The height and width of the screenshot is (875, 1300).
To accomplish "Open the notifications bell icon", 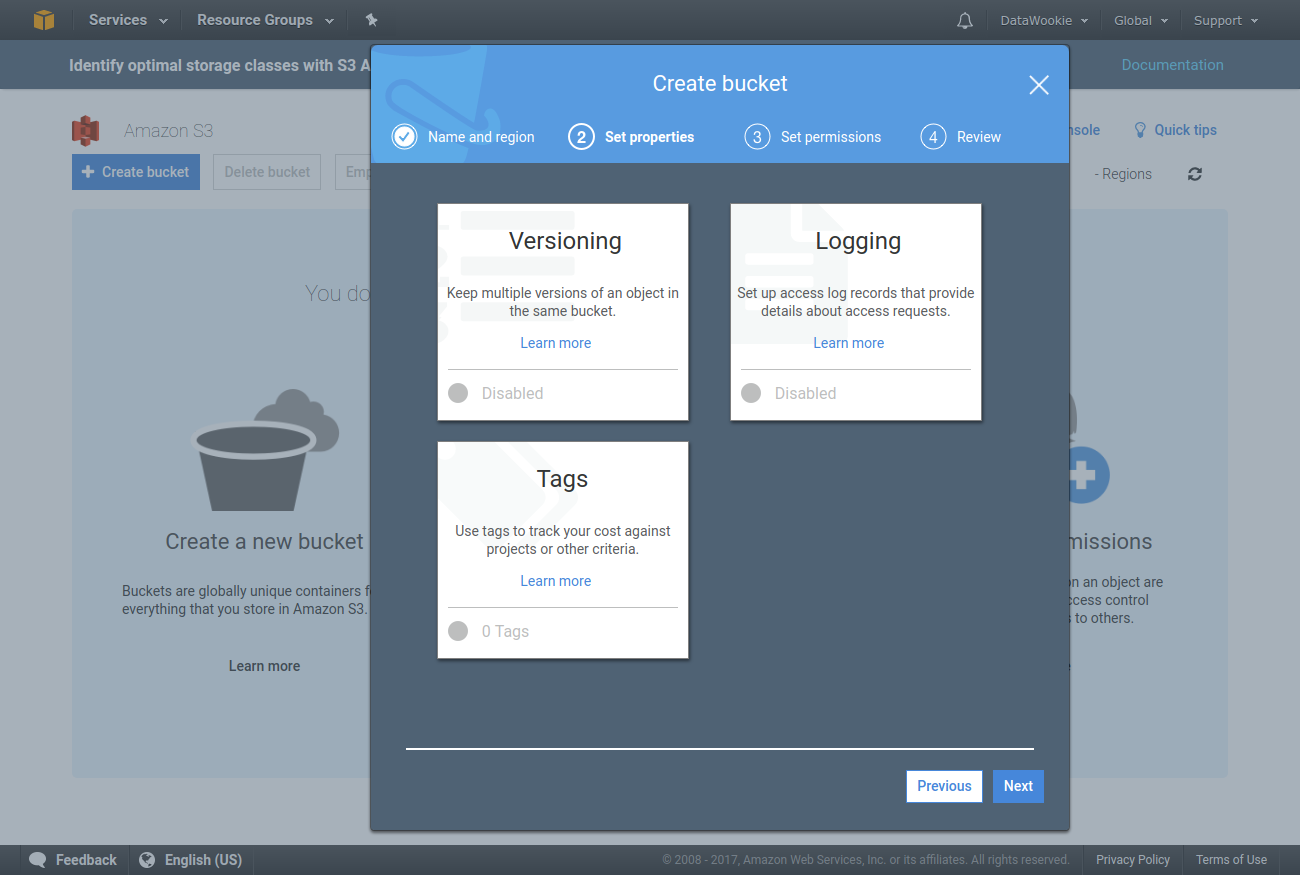I will click(x=965, y=20).
